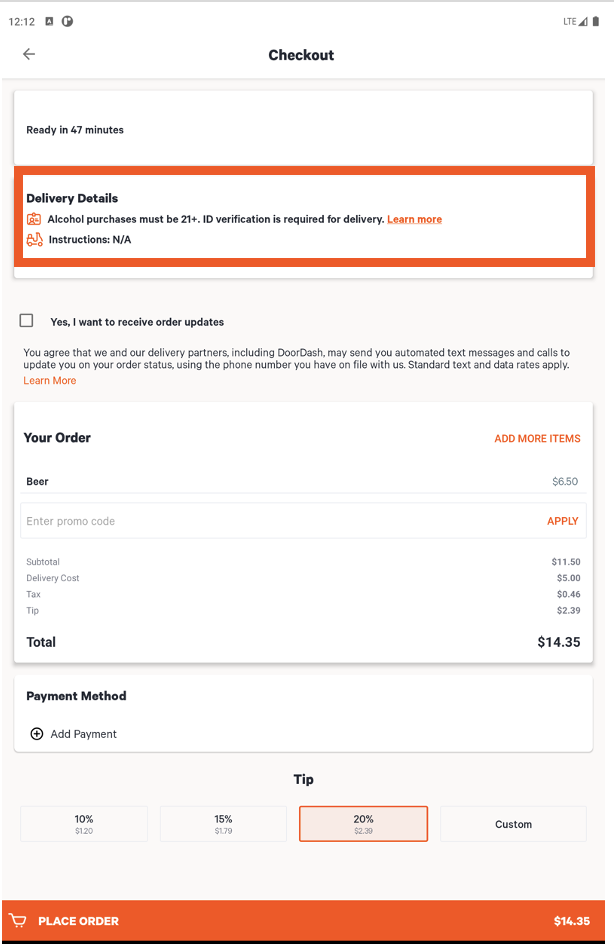The width and height of the screenshot is (614, 944).
Task: Tap the Beer order item row
Action: (301, 481)
